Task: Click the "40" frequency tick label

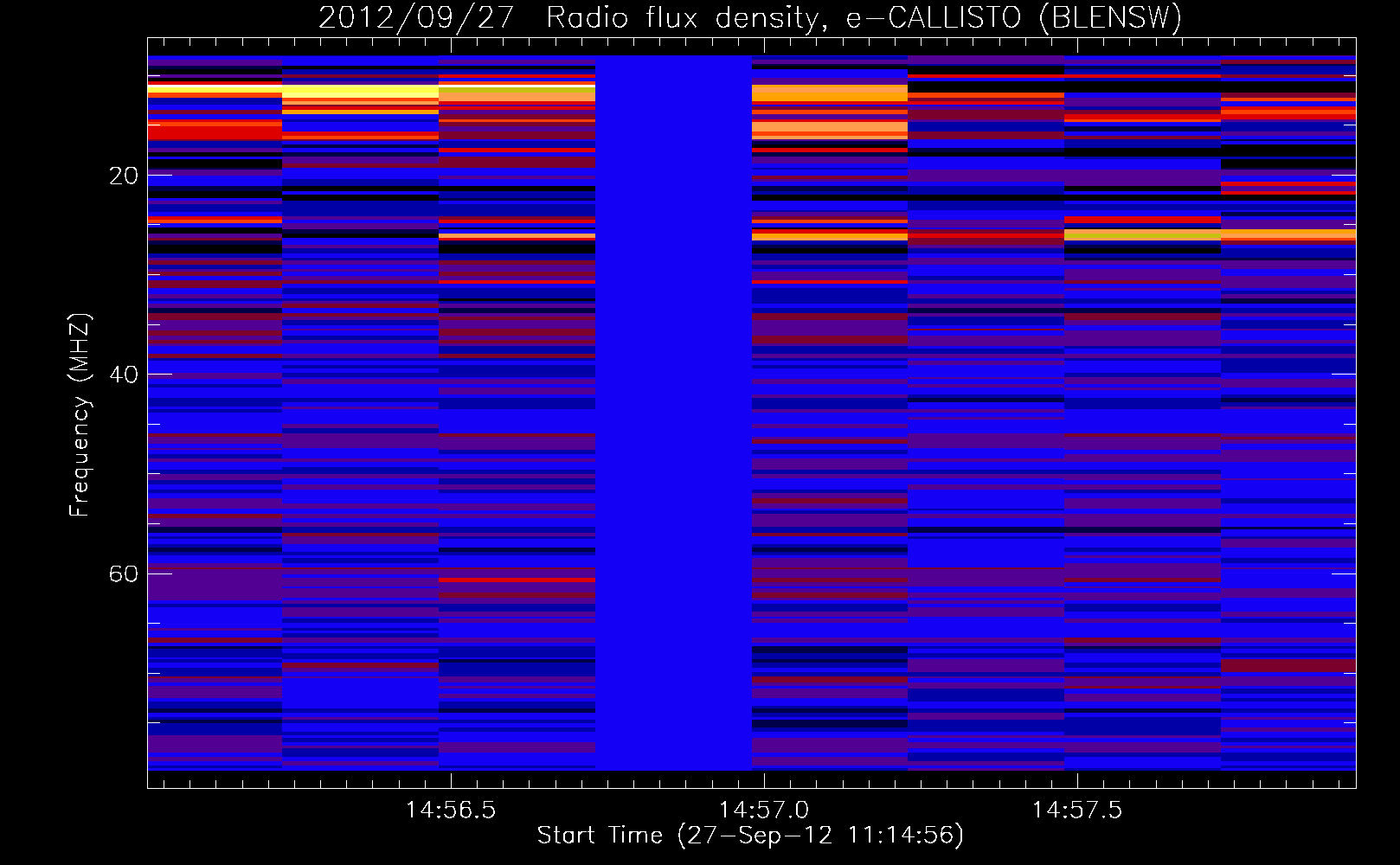Action: 124,375
